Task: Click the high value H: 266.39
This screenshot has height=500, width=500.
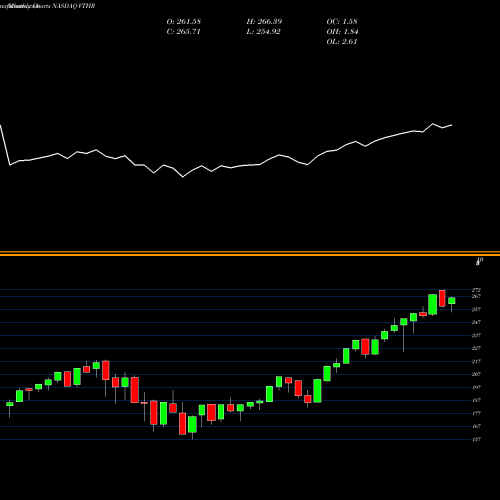Action: (x=264, y=22)
